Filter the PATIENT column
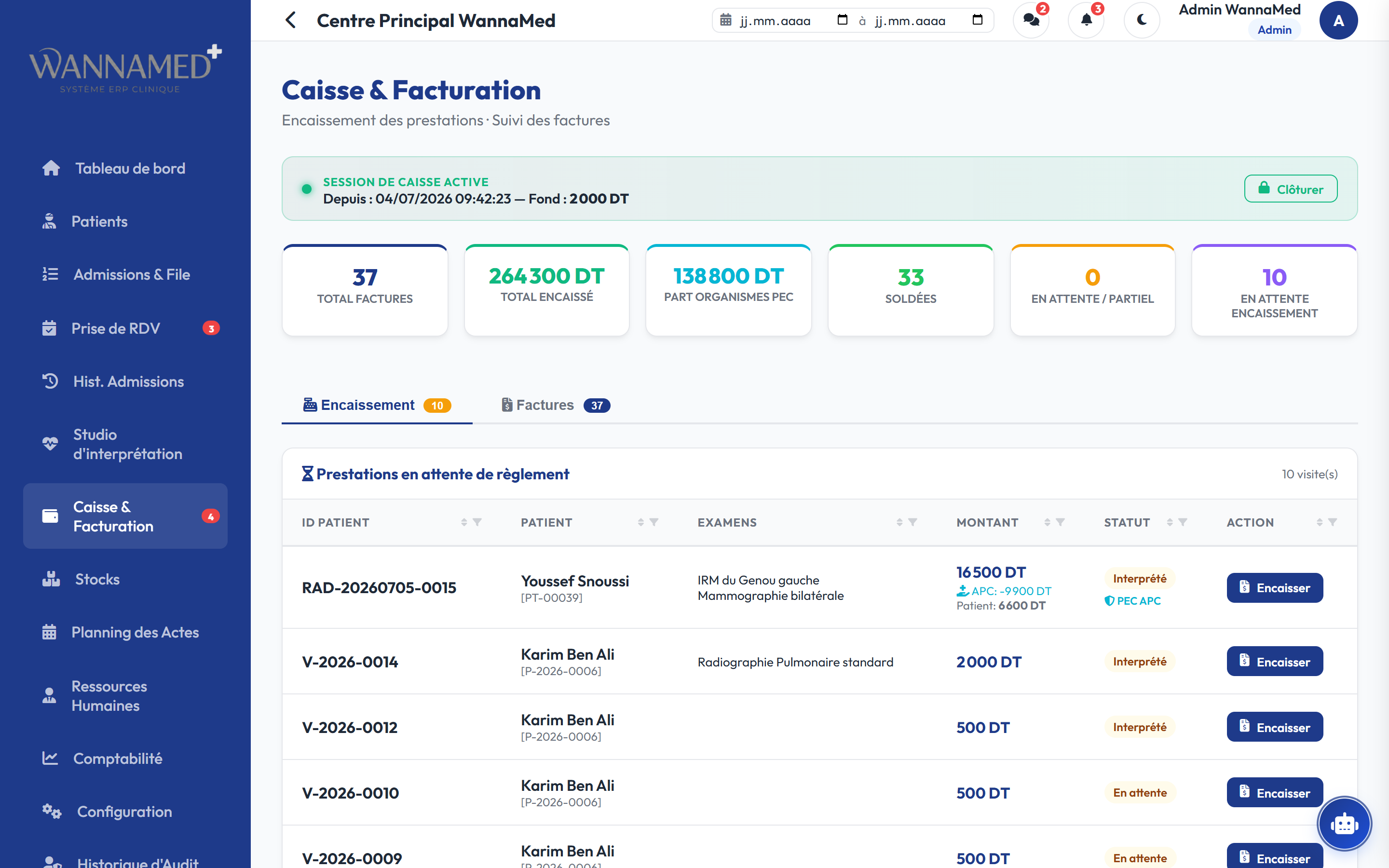1389x868 pixels. tap(654, 522)
